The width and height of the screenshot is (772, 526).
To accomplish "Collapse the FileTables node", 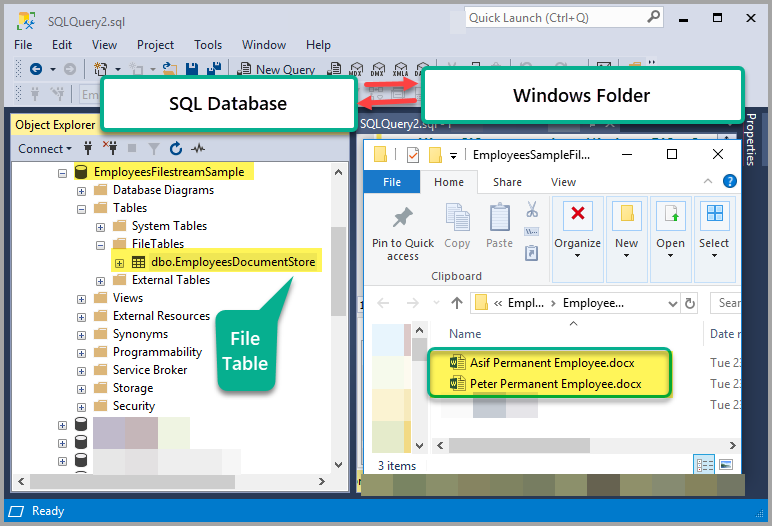I will coord(100,245).
